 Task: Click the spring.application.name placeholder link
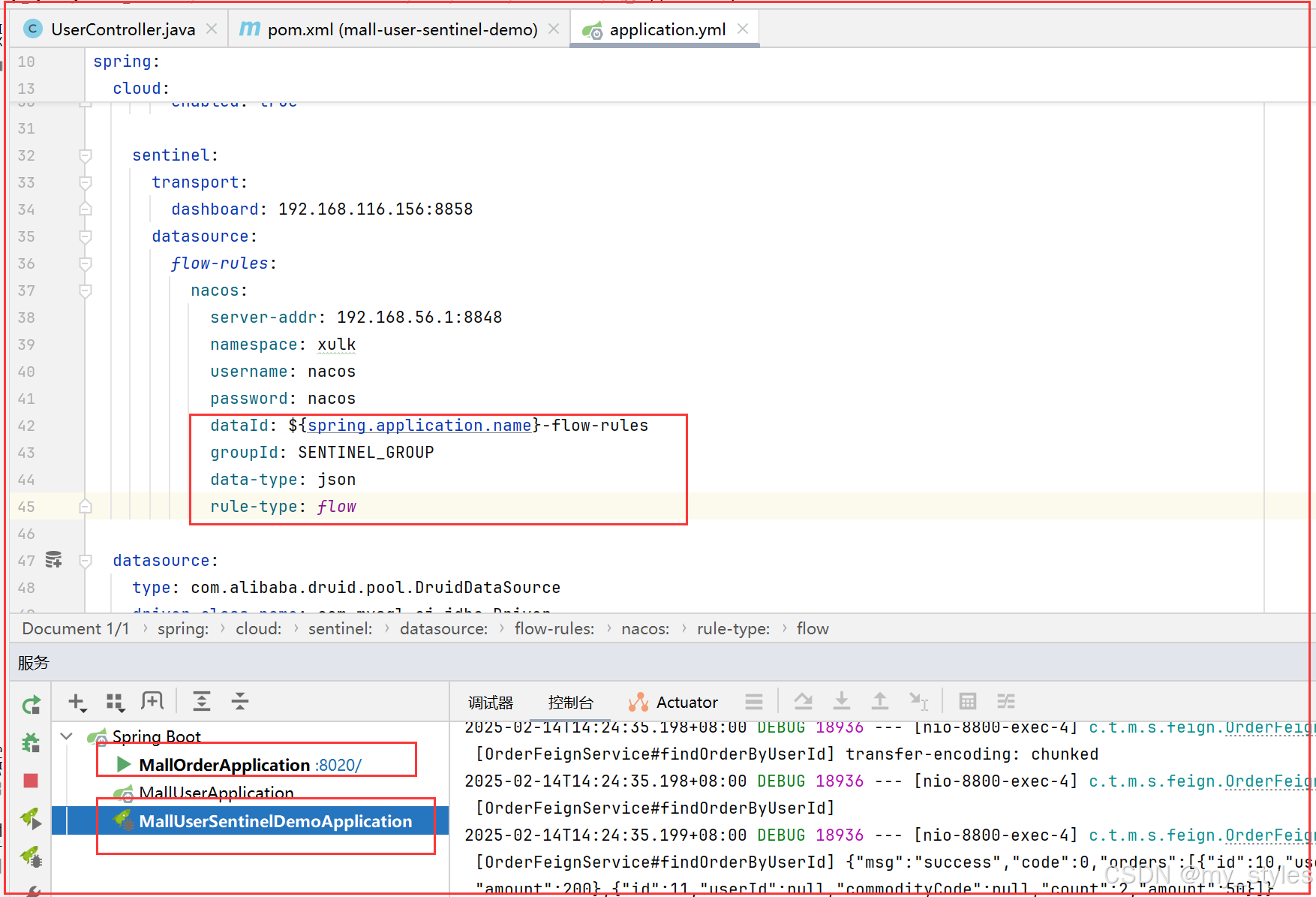[x=419, y=426]
